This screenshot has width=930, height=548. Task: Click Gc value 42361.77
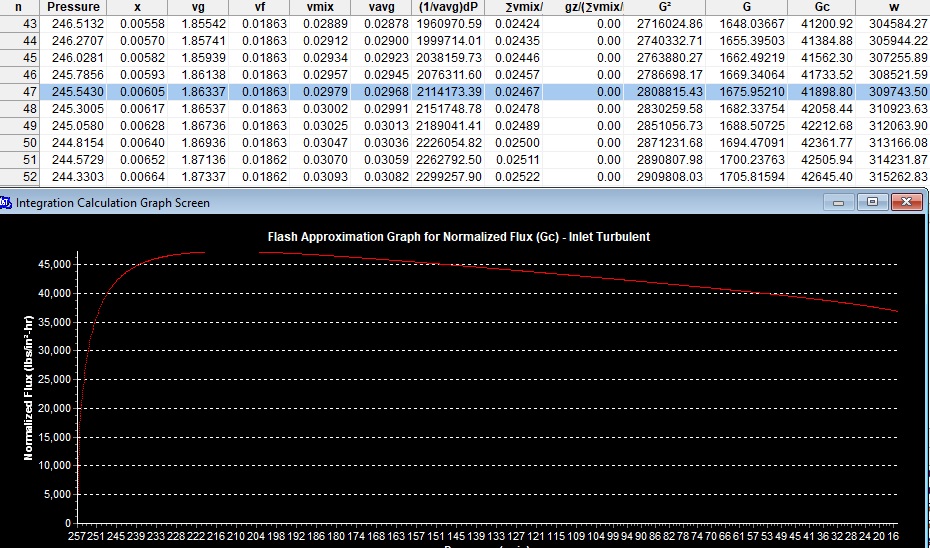pyautogui.click(x=829, y=143)
